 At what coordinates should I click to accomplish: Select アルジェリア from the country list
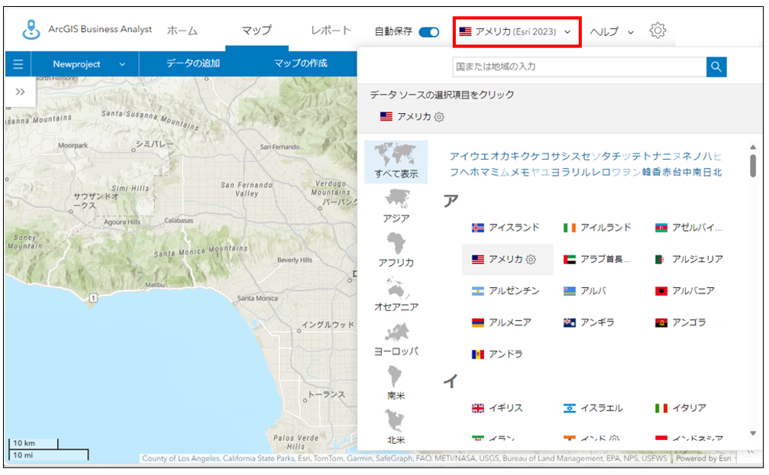[x=689, y=259]
